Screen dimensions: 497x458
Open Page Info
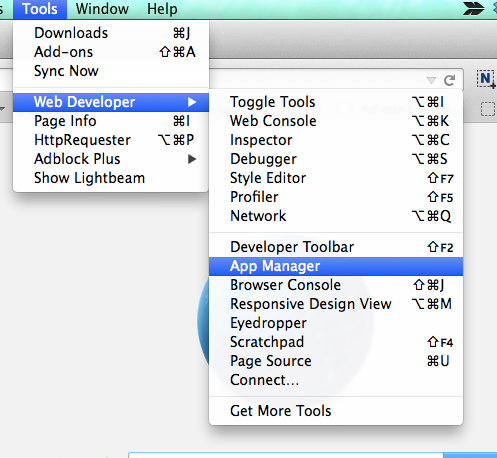point(111,121)
